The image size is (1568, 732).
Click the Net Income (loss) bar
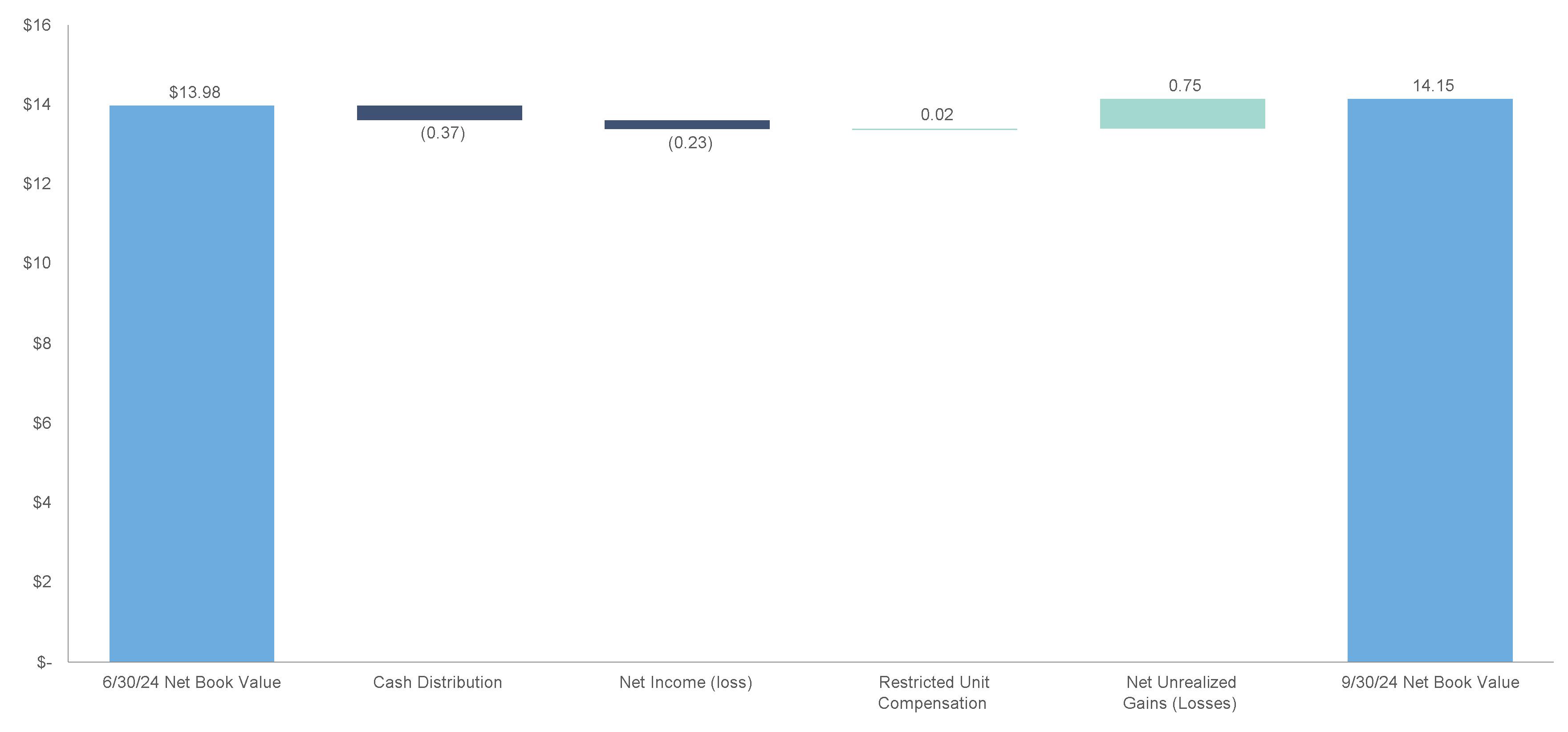click(687, 125)
